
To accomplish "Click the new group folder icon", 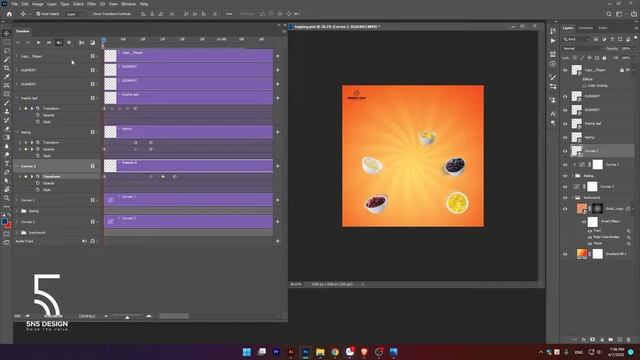I will 610,340.
